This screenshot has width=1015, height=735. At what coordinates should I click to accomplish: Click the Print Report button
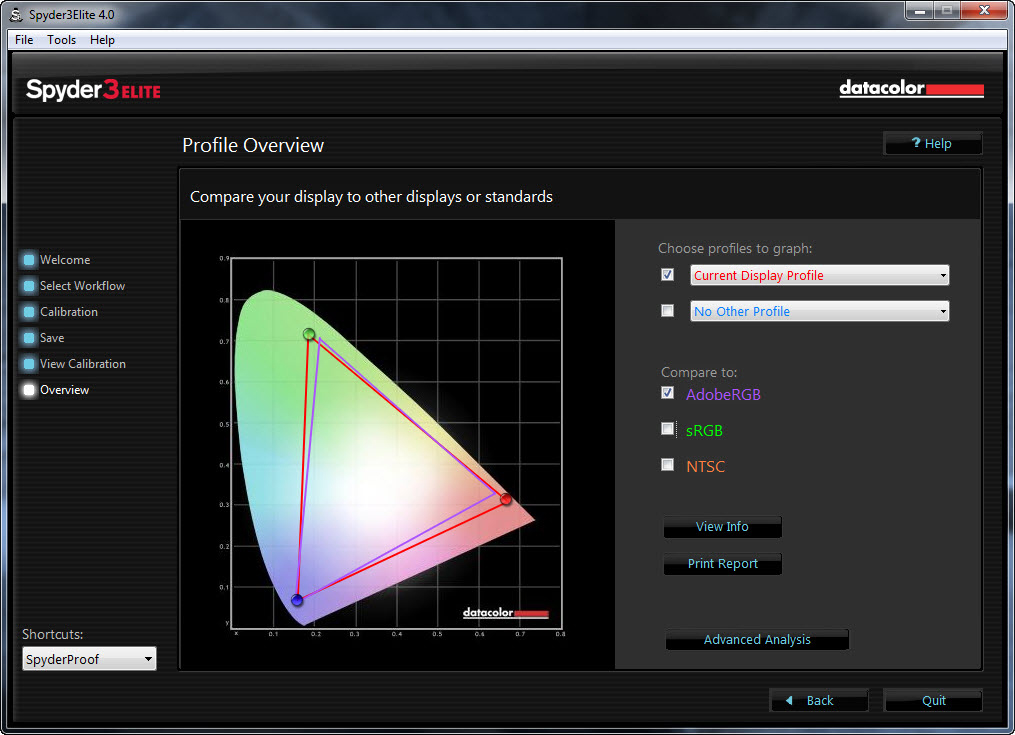722,564
